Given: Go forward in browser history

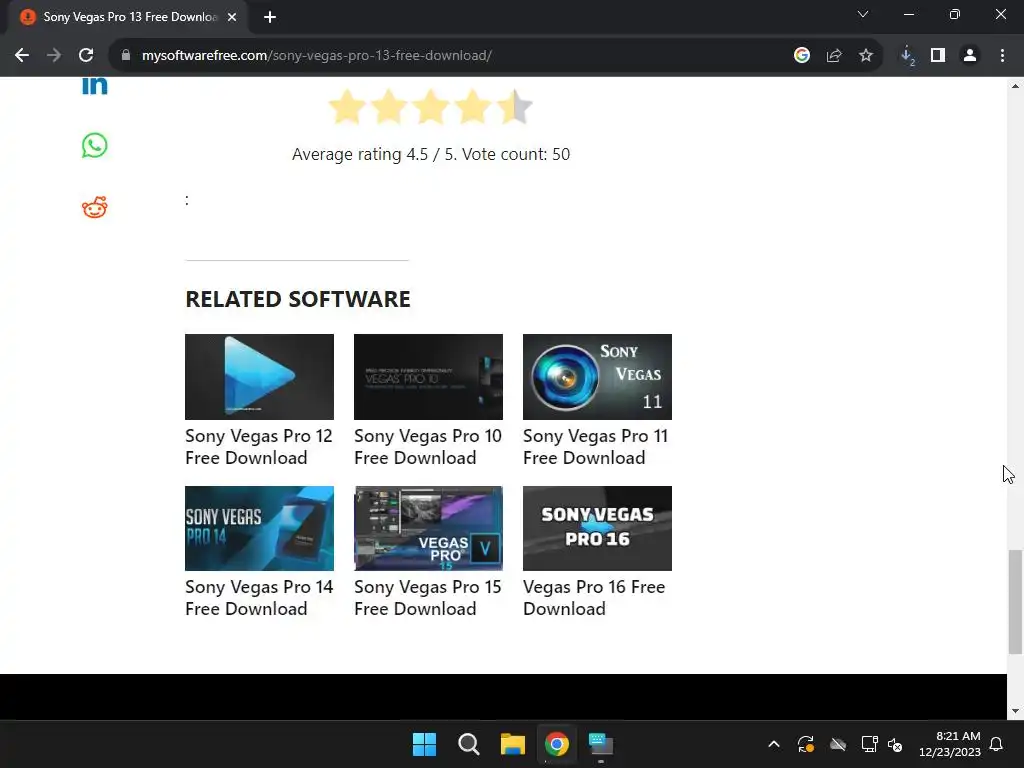Looking at the screenshot, I should 54,56.
